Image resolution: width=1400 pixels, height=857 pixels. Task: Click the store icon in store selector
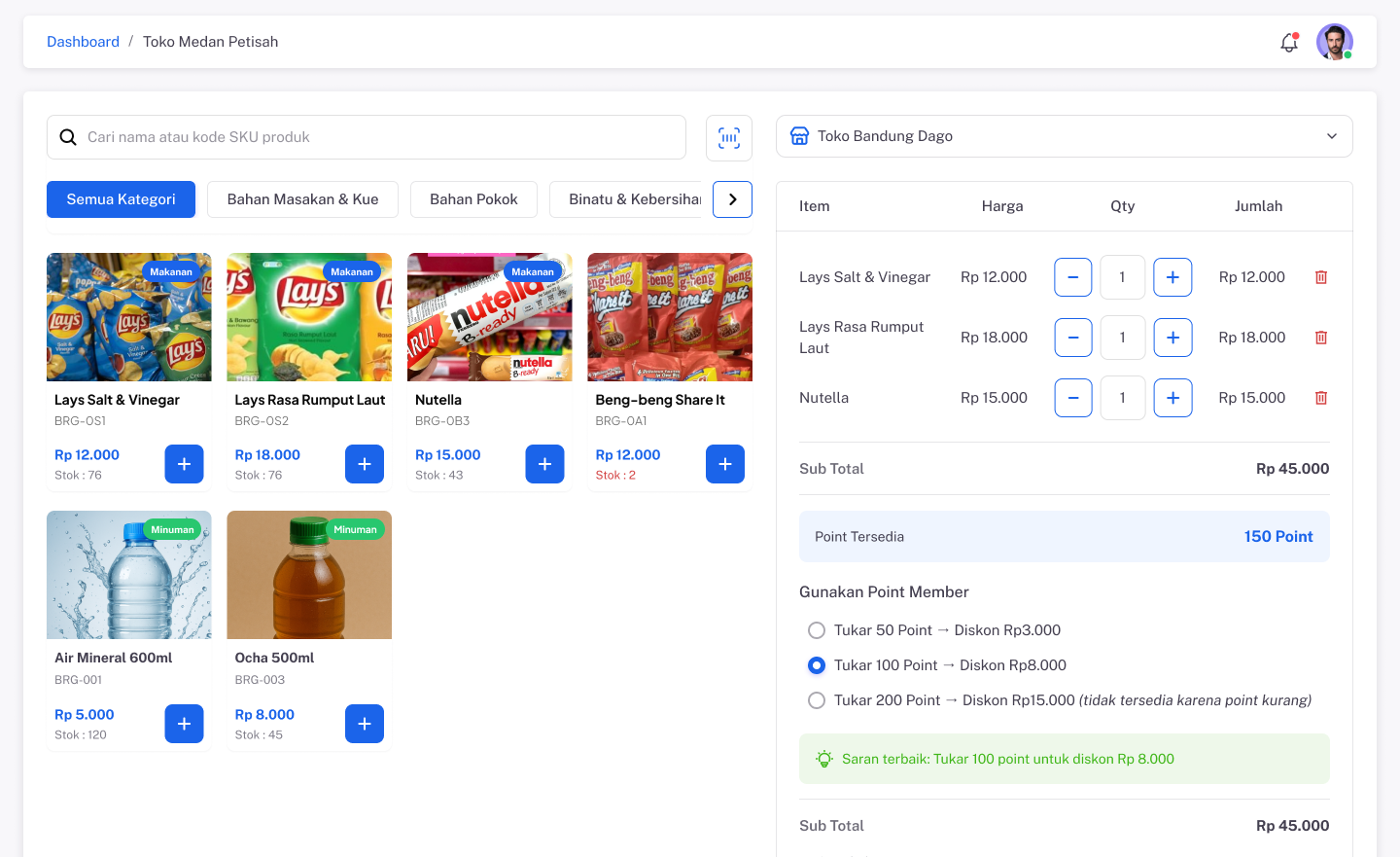799,136
